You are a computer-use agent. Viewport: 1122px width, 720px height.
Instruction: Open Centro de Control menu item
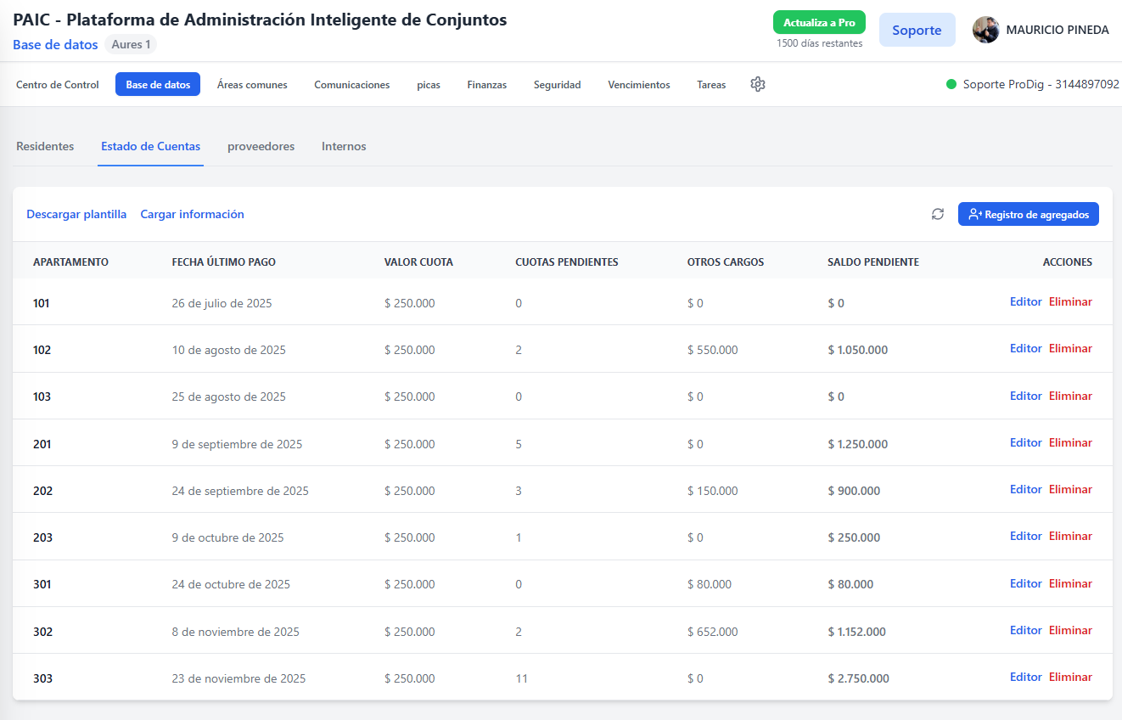tap(57, 85)
